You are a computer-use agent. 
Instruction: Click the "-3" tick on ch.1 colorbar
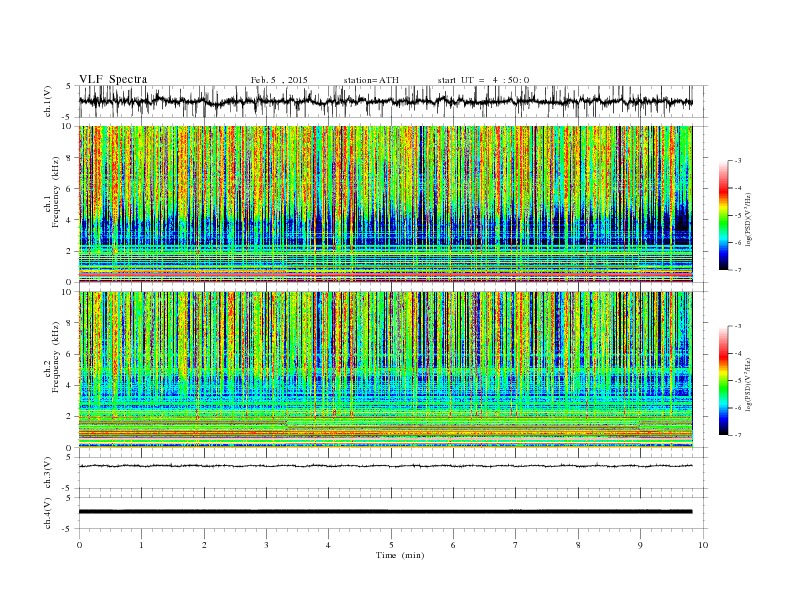coord(737,161)
